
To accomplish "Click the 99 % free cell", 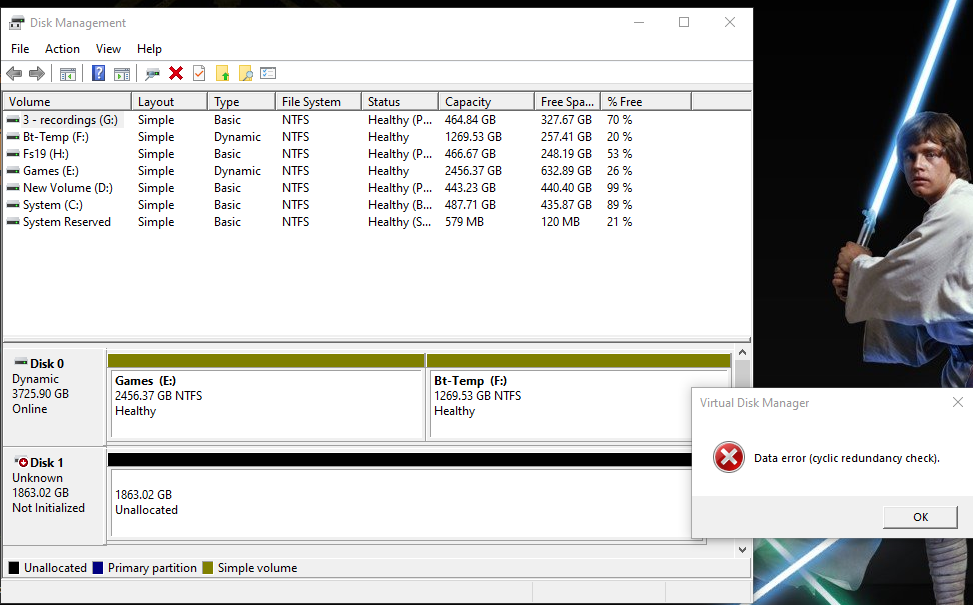I will [619, 187].
